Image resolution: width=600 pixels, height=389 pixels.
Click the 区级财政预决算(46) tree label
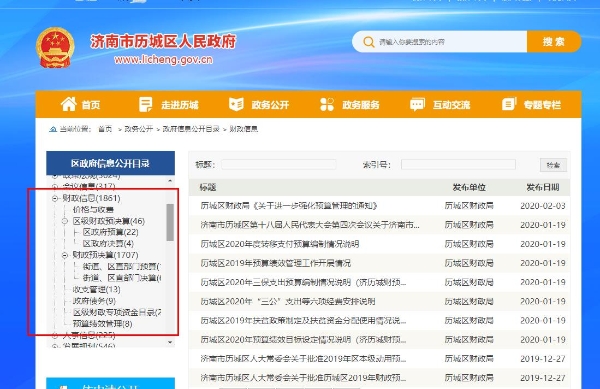click(109, 221)
